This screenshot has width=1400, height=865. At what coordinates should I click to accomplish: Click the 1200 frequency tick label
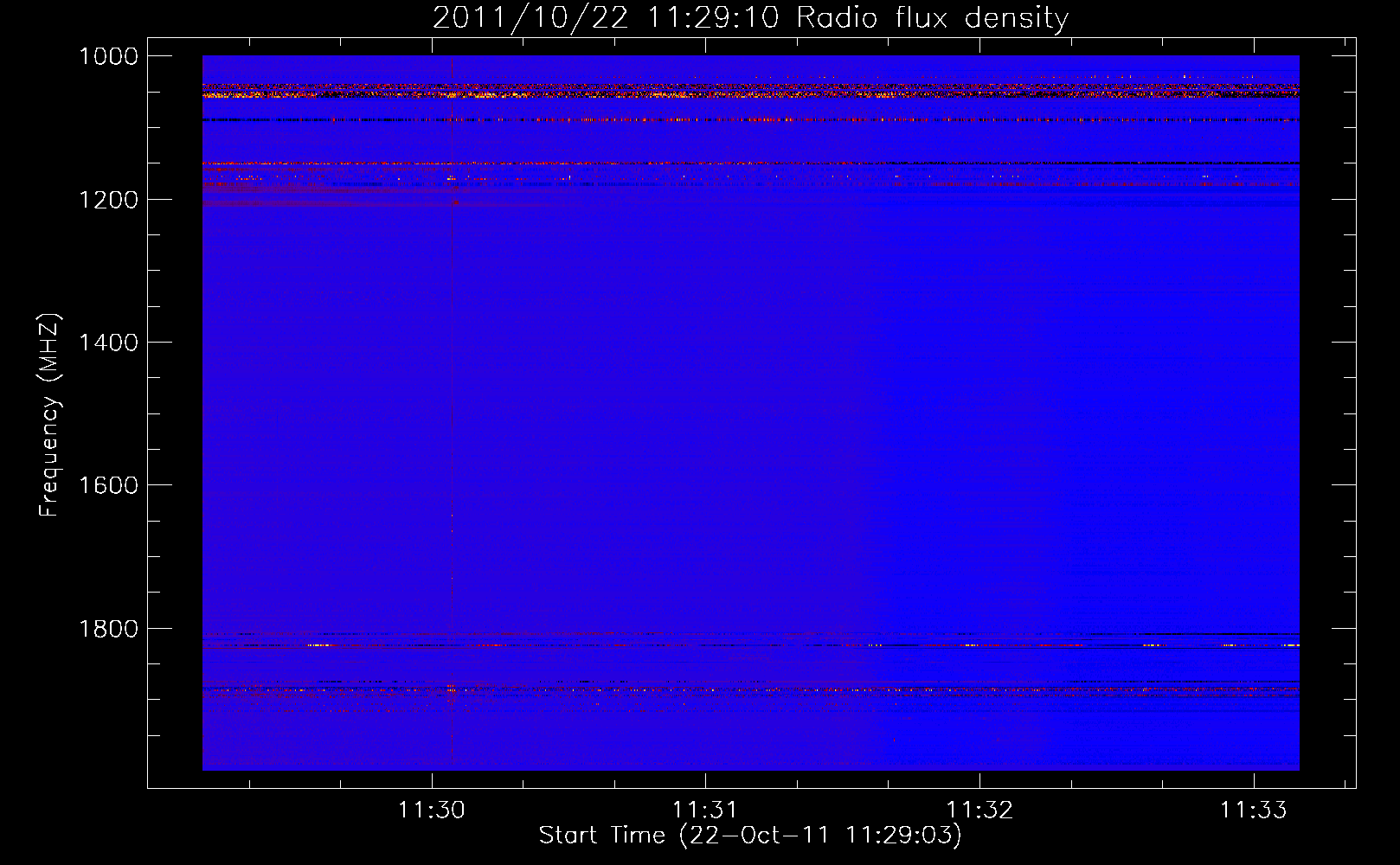click(109, 200)
